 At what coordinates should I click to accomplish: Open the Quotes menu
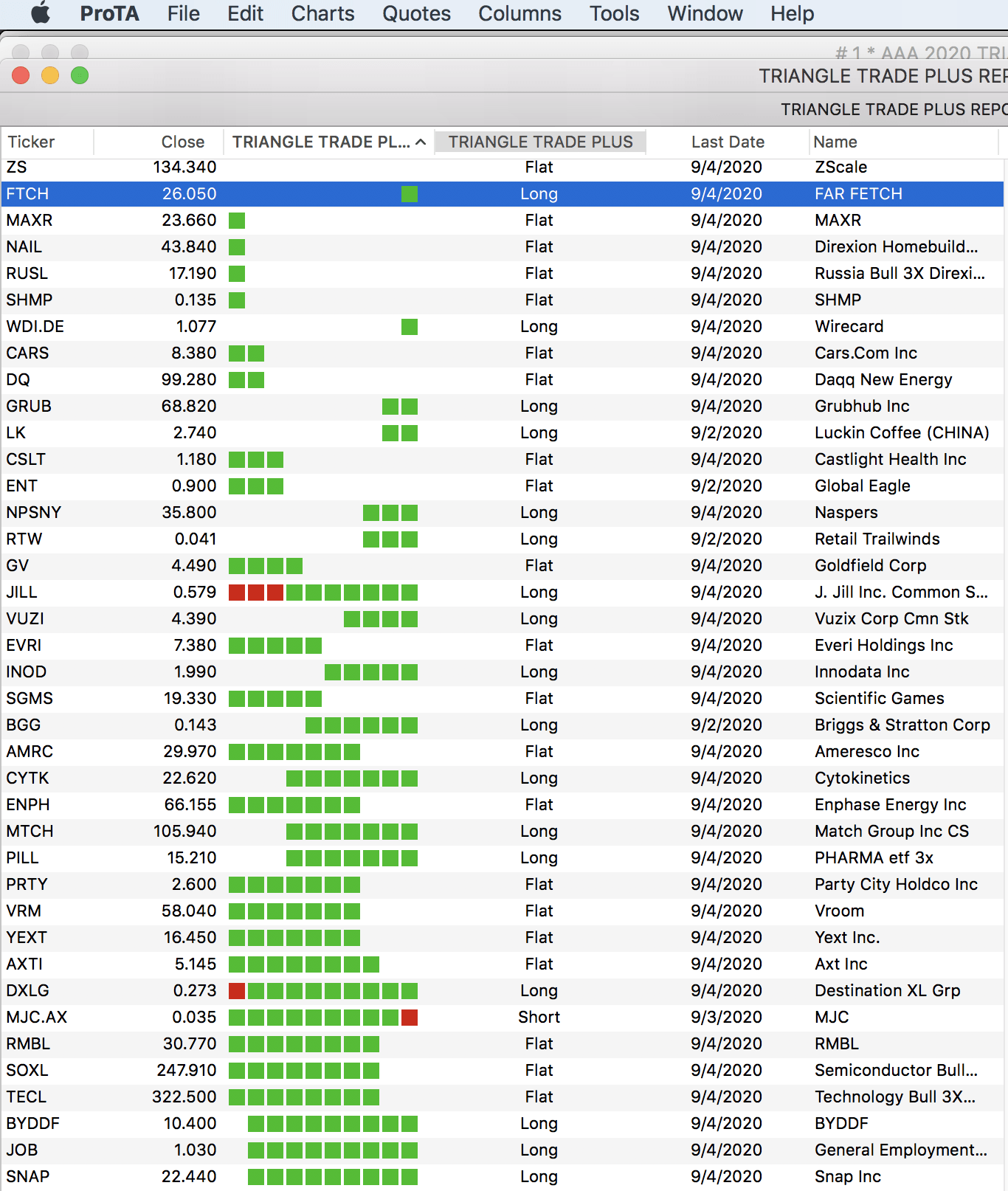tap(416, 13)
